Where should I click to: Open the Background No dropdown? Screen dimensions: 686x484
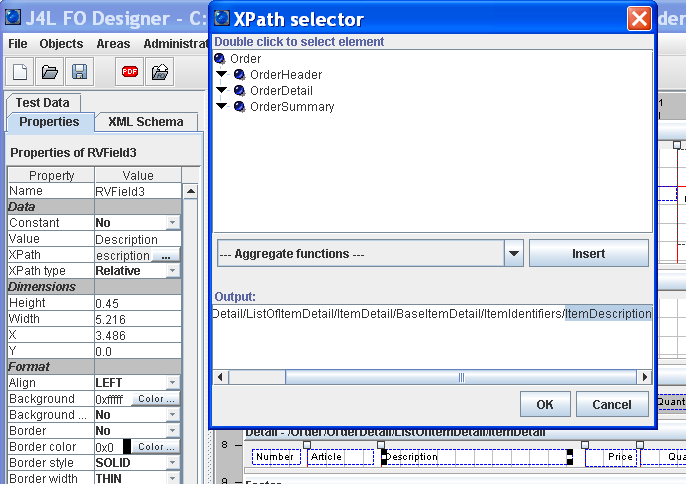pos(173,415)
